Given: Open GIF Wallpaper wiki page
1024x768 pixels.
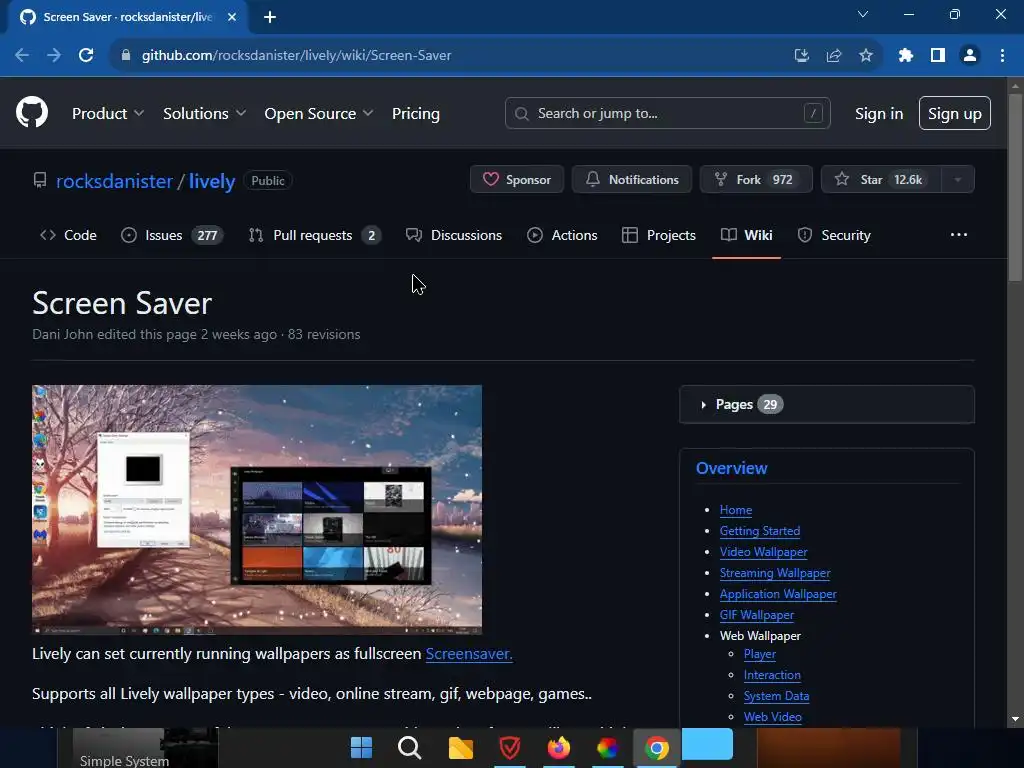Looking at the screenshot, I should (757, 615).
